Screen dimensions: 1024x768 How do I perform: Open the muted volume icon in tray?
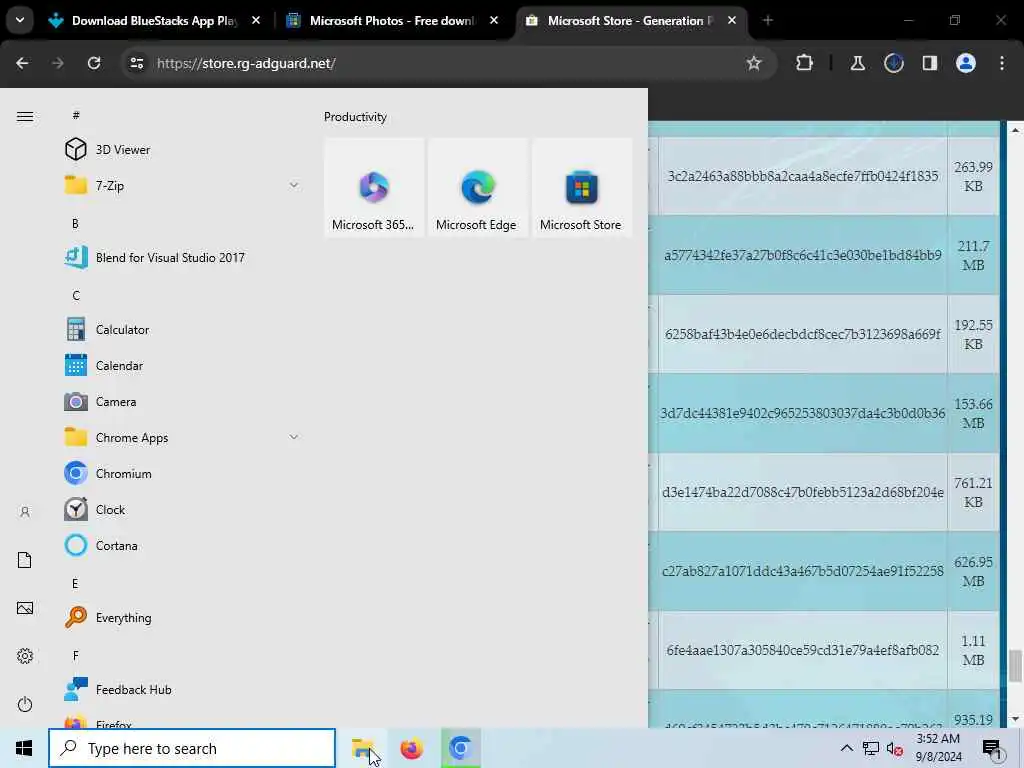pyautogui.click(x=895, y=749)
